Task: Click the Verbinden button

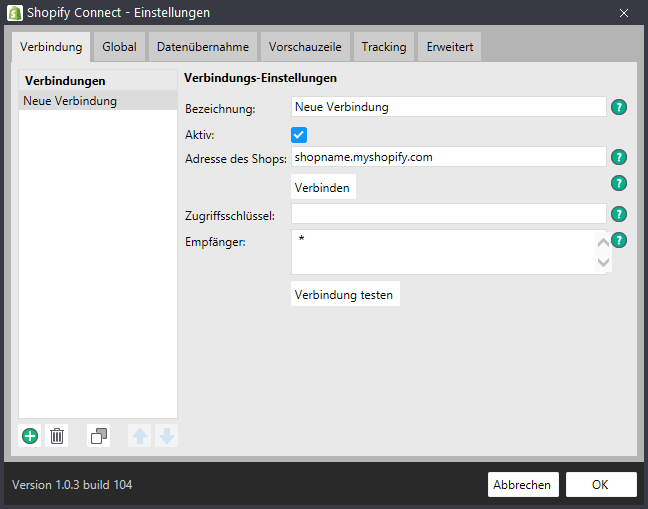Action: click(x=323, y=187)
